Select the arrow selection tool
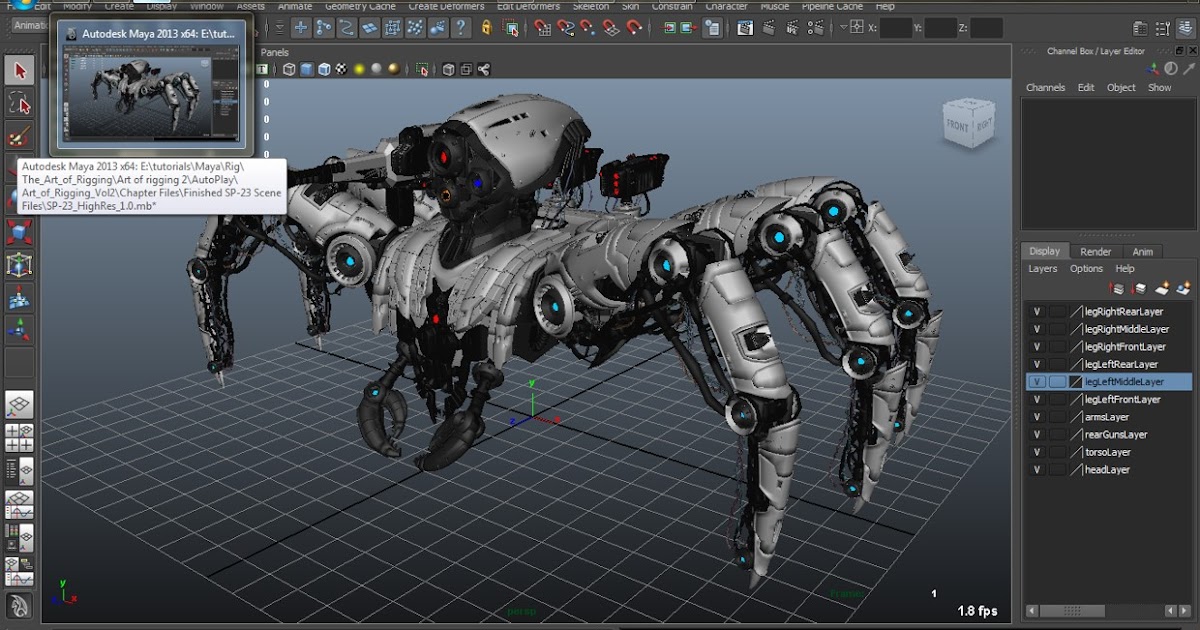Screen dimensions: 1200x630 tap(17, 70)
